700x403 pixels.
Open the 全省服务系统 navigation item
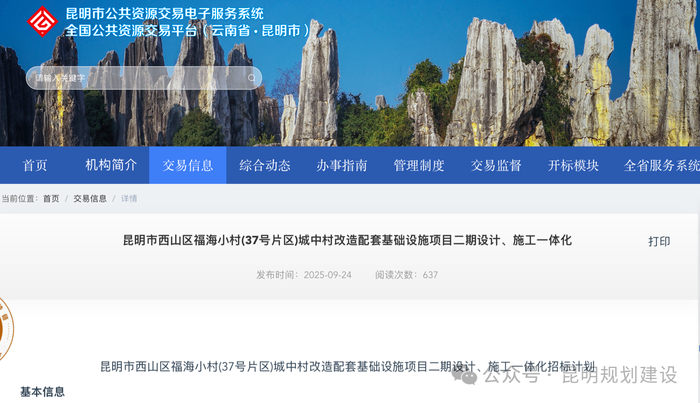tap(661, 166)
